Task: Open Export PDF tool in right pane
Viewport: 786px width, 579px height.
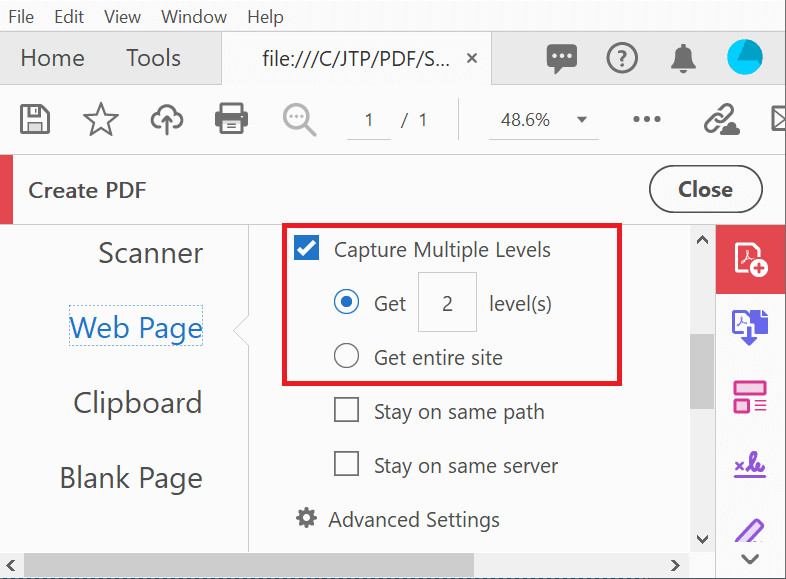Action: pyautogui.click(x=750, y=327)
